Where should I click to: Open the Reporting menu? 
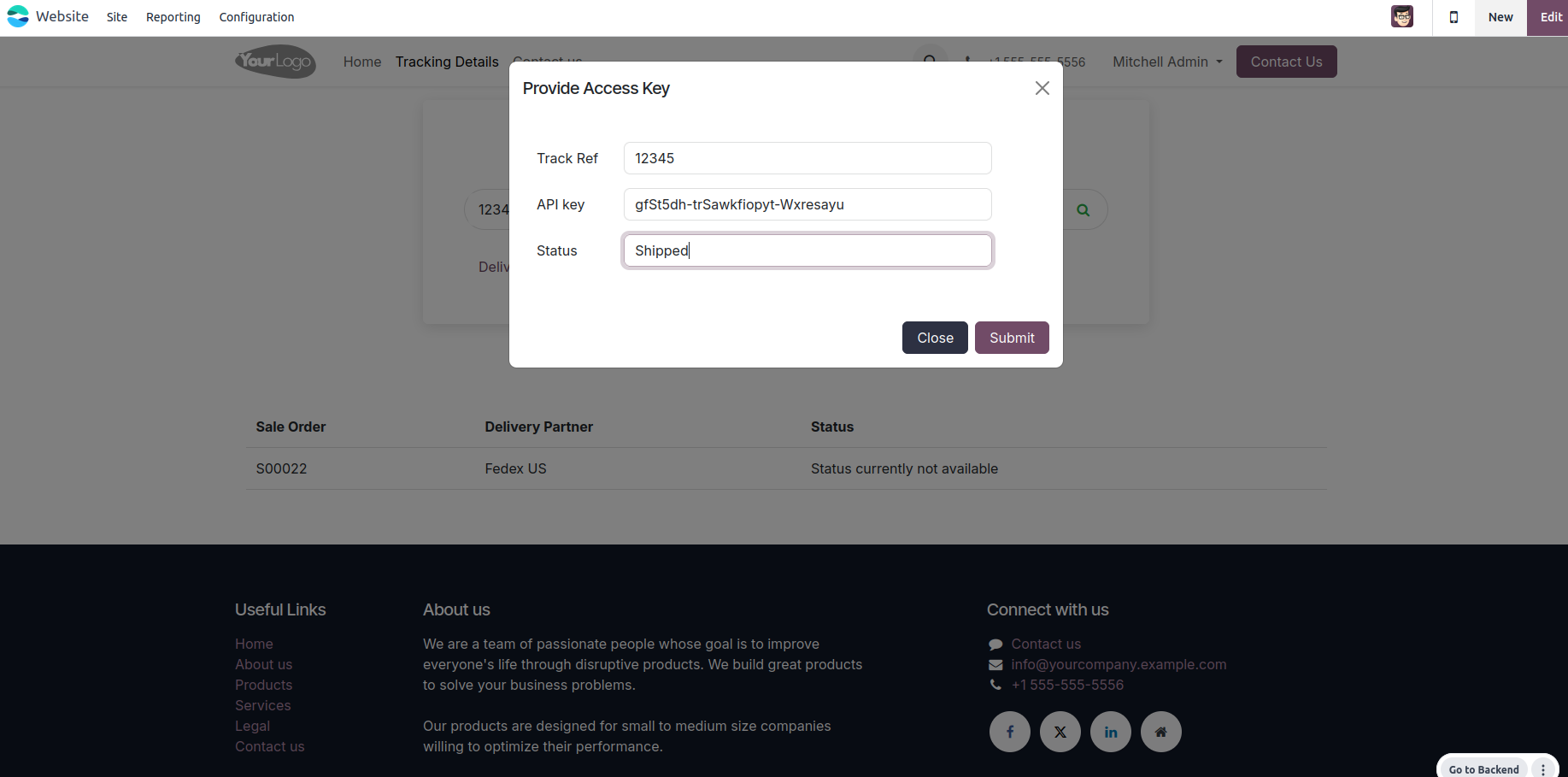click(173, 17)
